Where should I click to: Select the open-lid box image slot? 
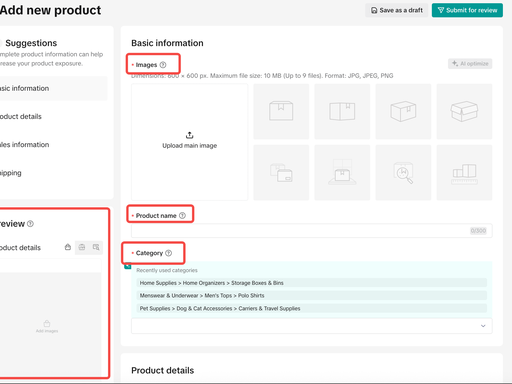point(464,111)
